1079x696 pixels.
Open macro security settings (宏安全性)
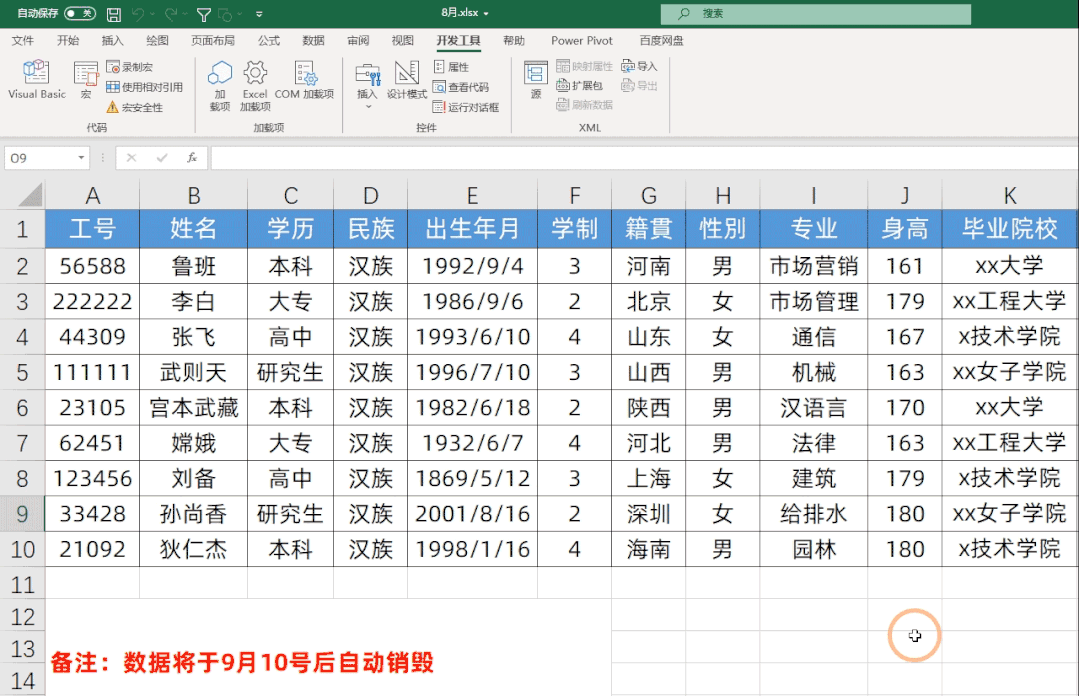135,107
